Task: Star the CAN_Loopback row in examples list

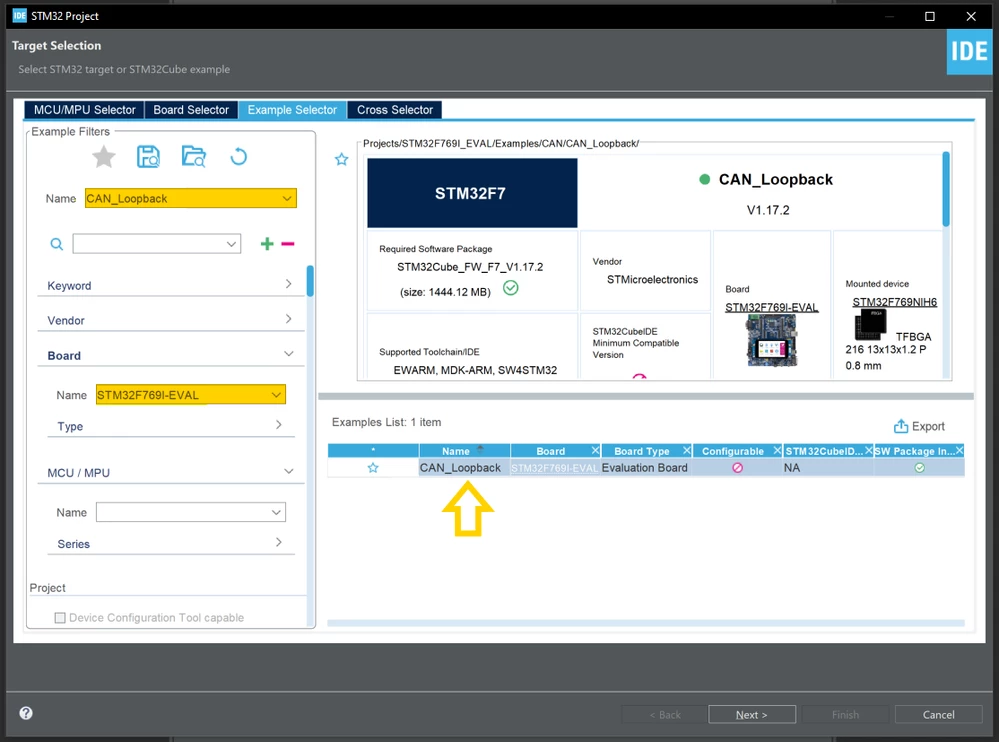Action: (373, 468)
